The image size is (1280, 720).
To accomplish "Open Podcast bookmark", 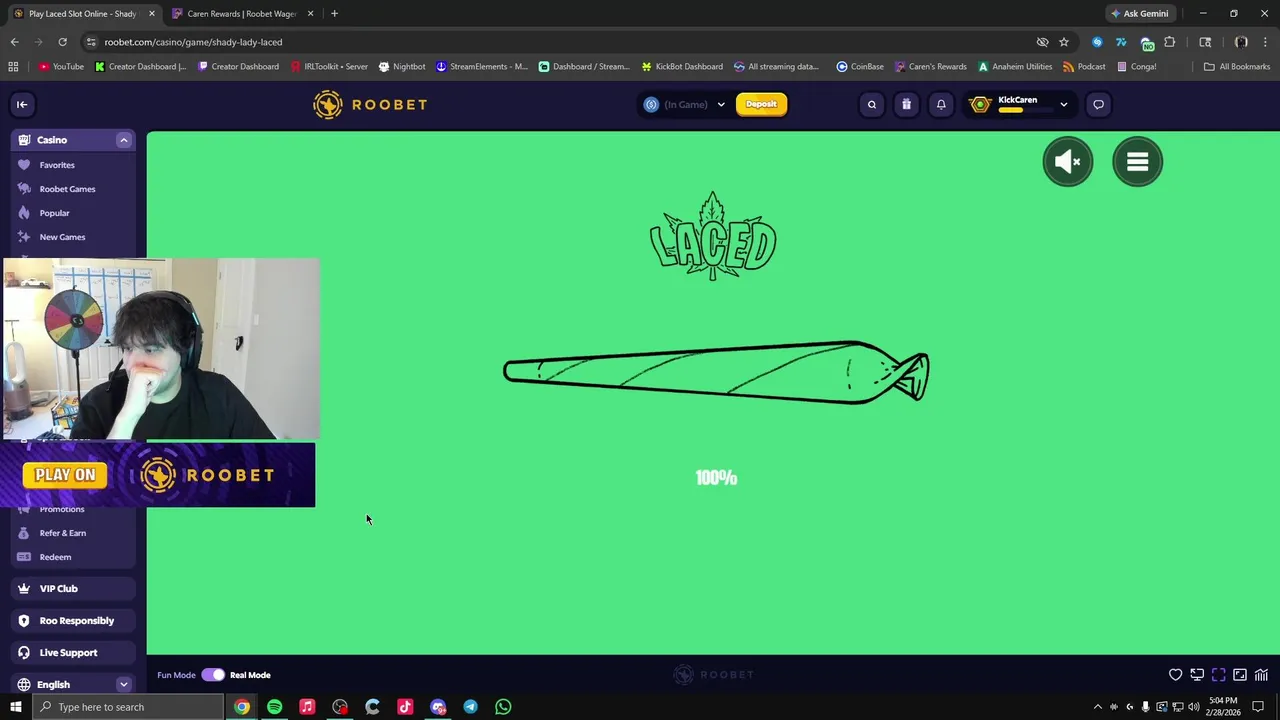I will click(1084, 67).
